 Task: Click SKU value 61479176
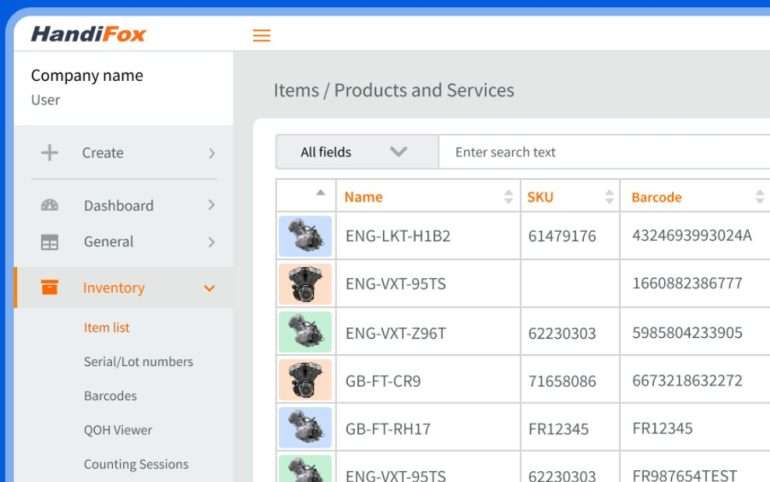click(562, 236)
